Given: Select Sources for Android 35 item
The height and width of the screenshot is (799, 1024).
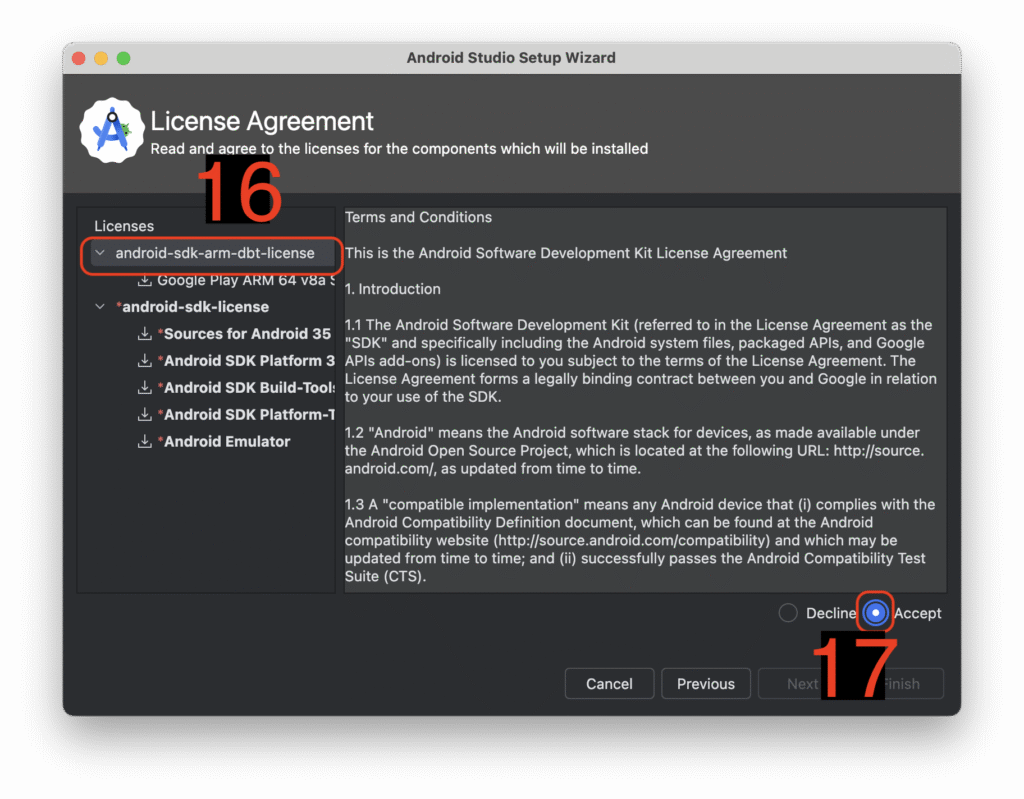Looking at the screenshot, I should tap(244, 334).
